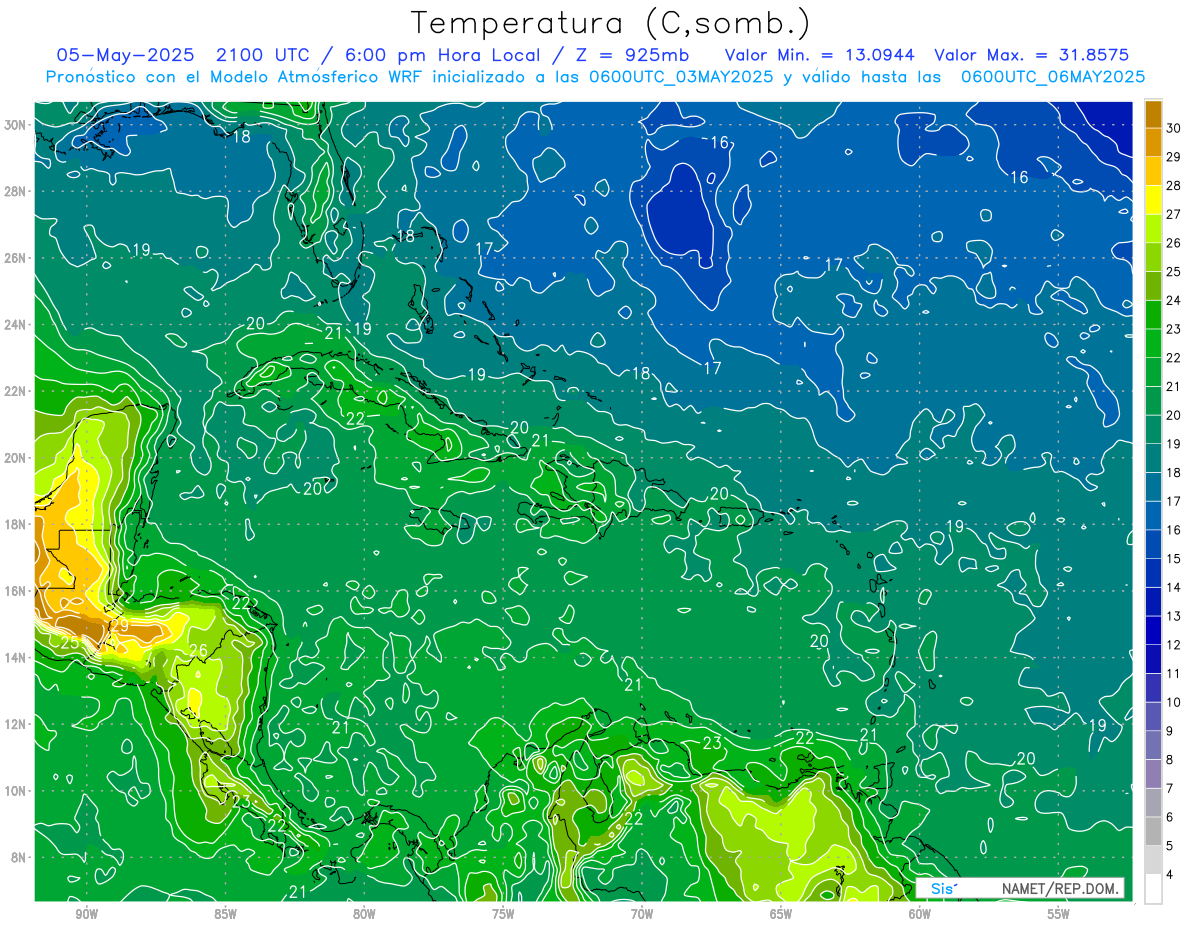Click the 22N latitude axis label
Screen dimensions: 1200x927
(16, 391)
